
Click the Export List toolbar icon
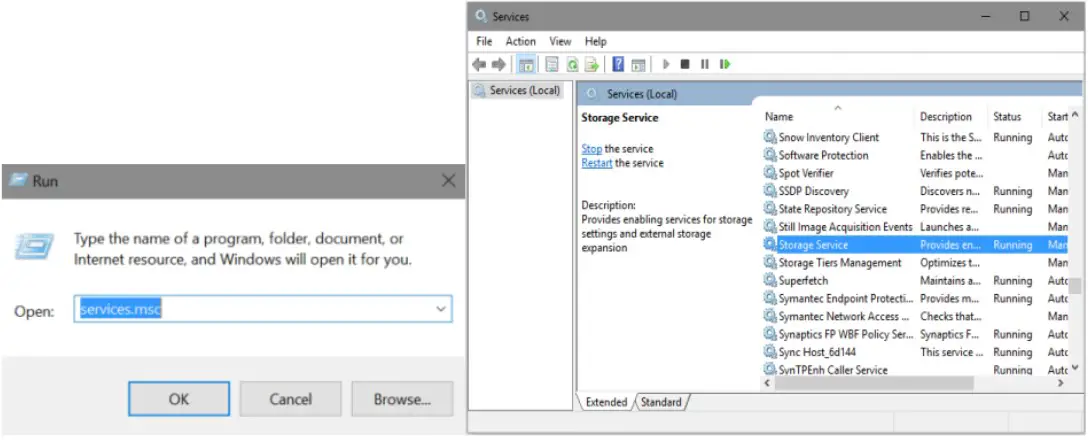(591, 65)
